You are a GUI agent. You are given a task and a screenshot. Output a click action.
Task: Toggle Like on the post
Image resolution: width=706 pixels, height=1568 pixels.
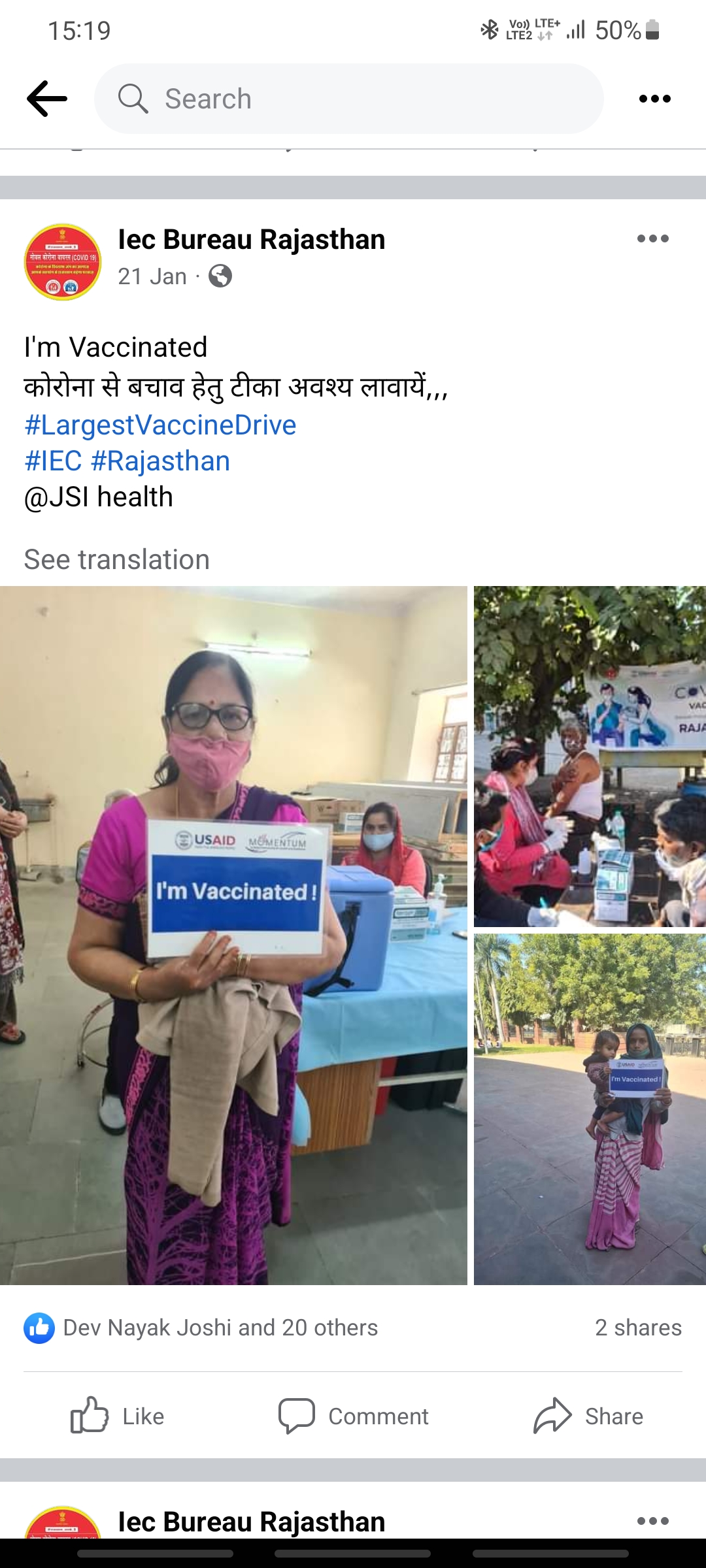pos(118,1416)
